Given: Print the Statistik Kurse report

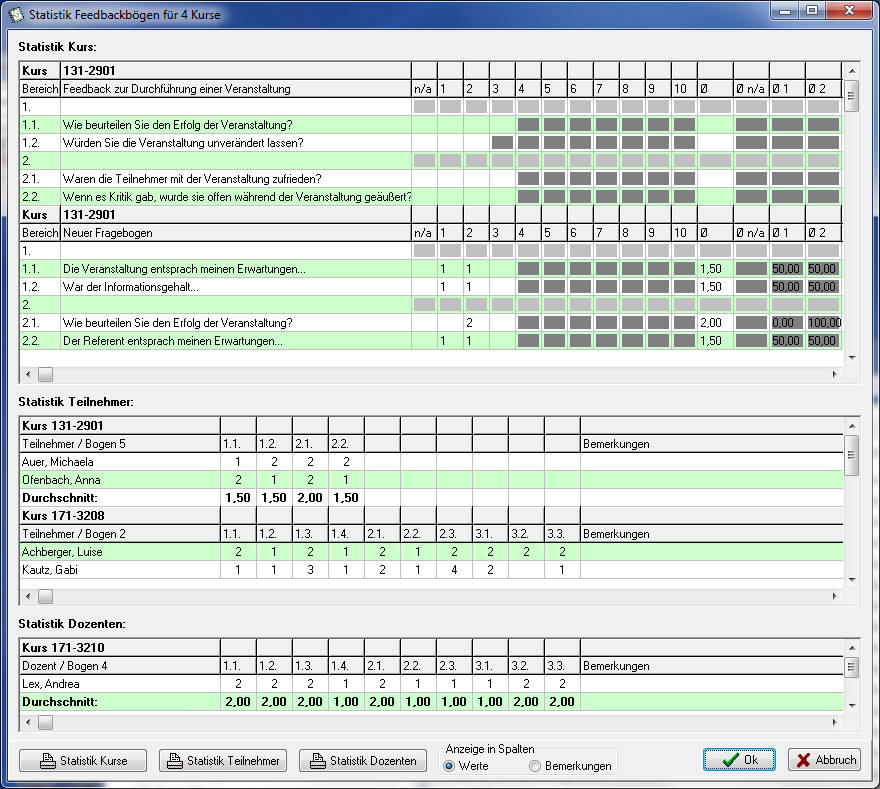Looking at the screenshot, I should click(83, 760).
